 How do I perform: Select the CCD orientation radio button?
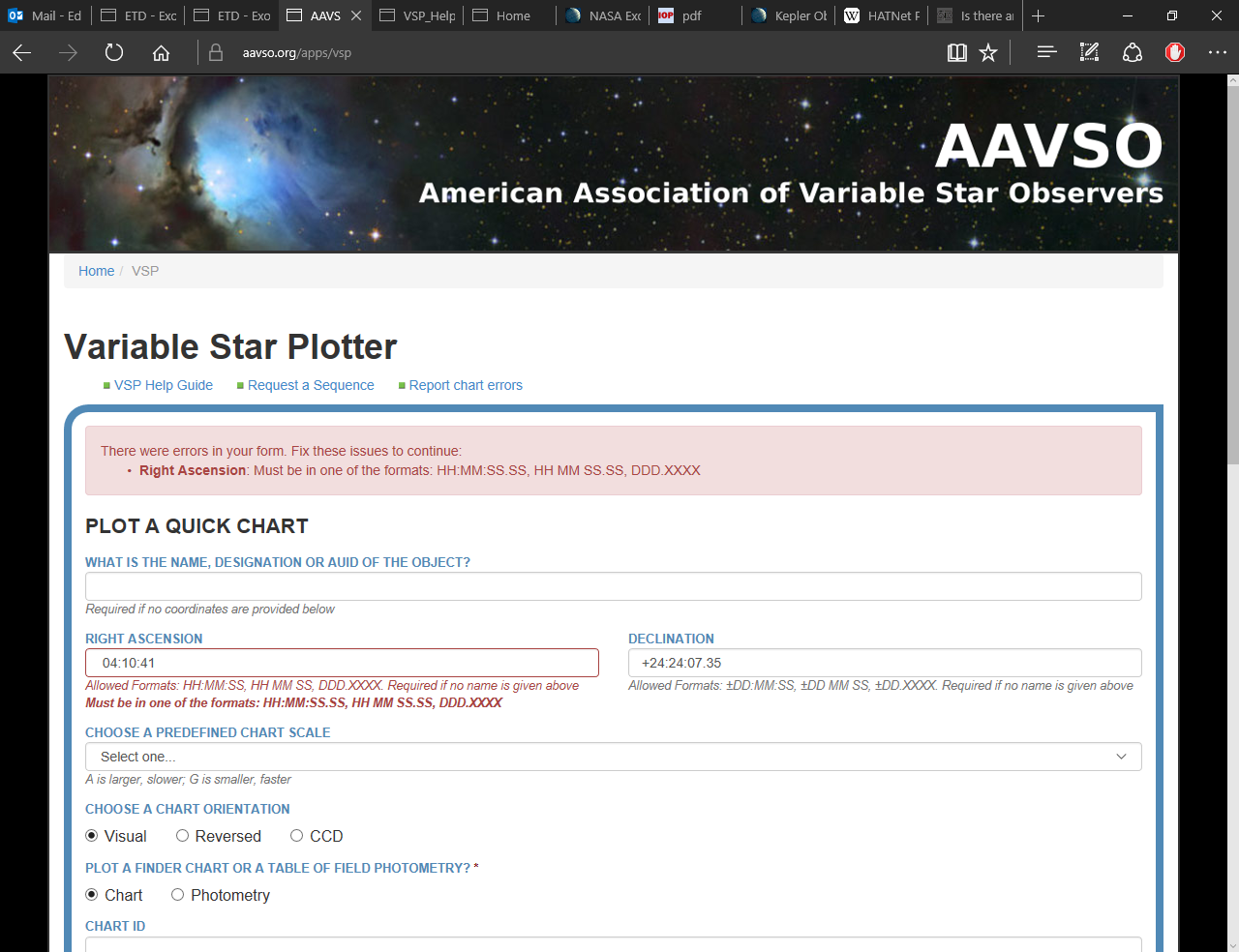[297, 836]
